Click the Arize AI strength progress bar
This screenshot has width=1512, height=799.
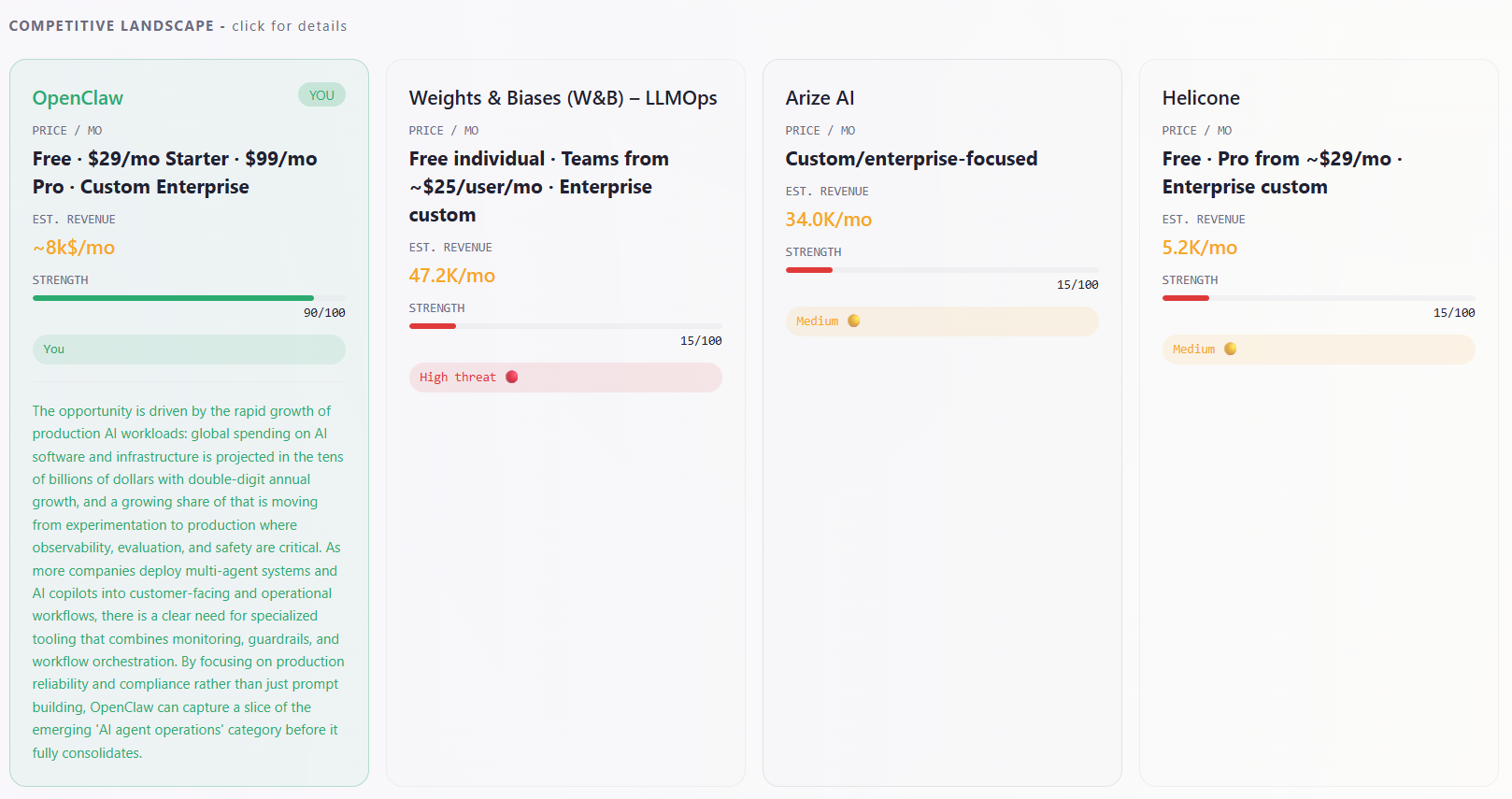click(941, 270)
